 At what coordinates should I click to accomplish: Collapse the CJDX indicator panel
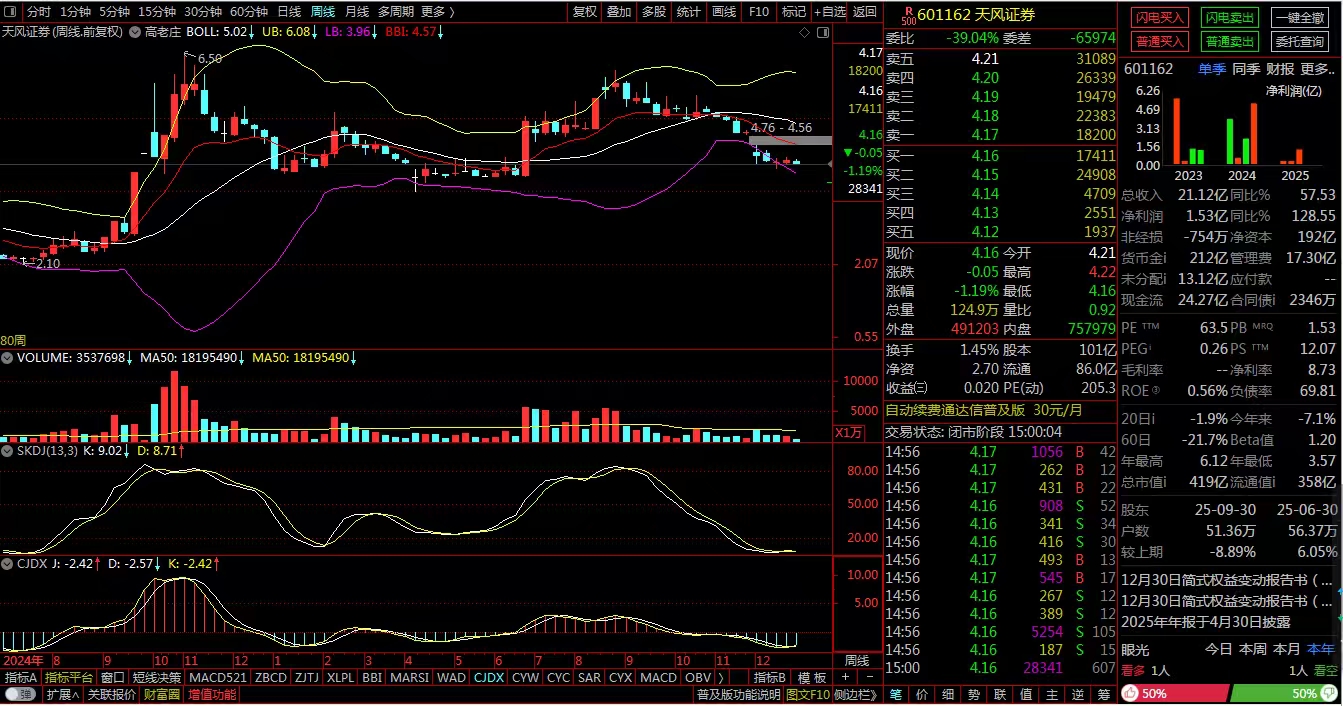pos(7,564)
